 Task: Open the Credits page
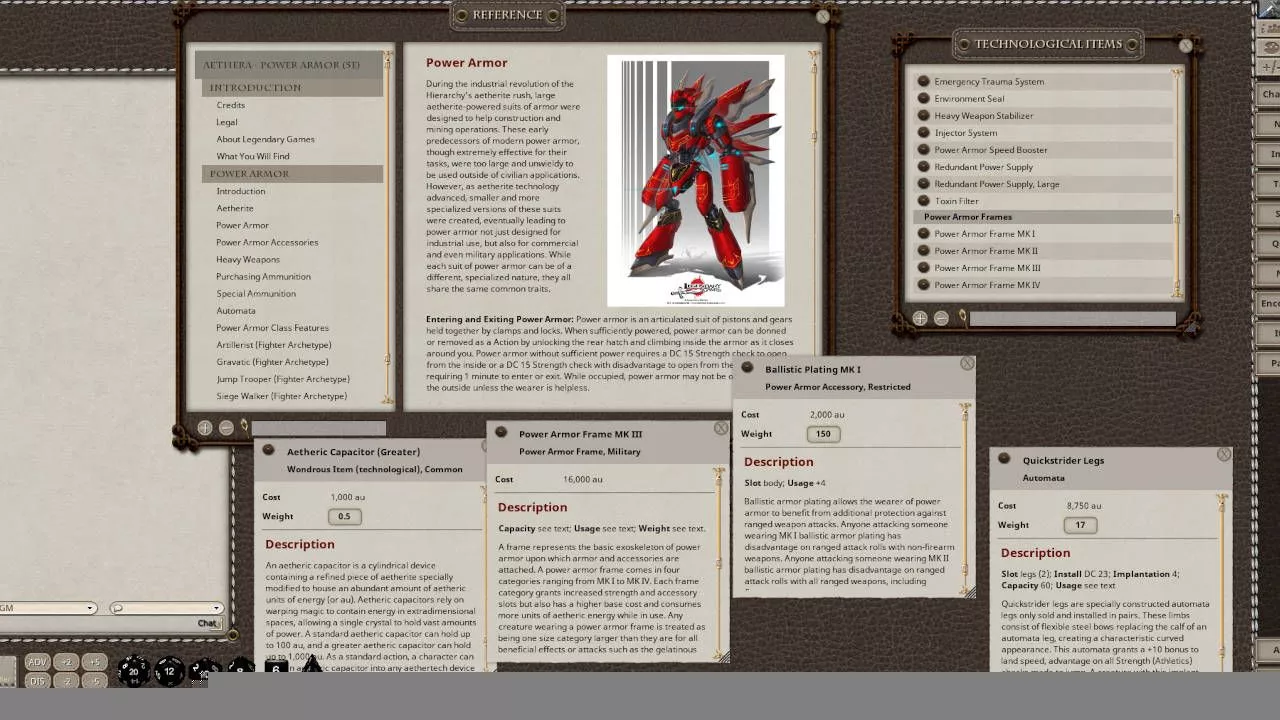click(x=230, y=105)
